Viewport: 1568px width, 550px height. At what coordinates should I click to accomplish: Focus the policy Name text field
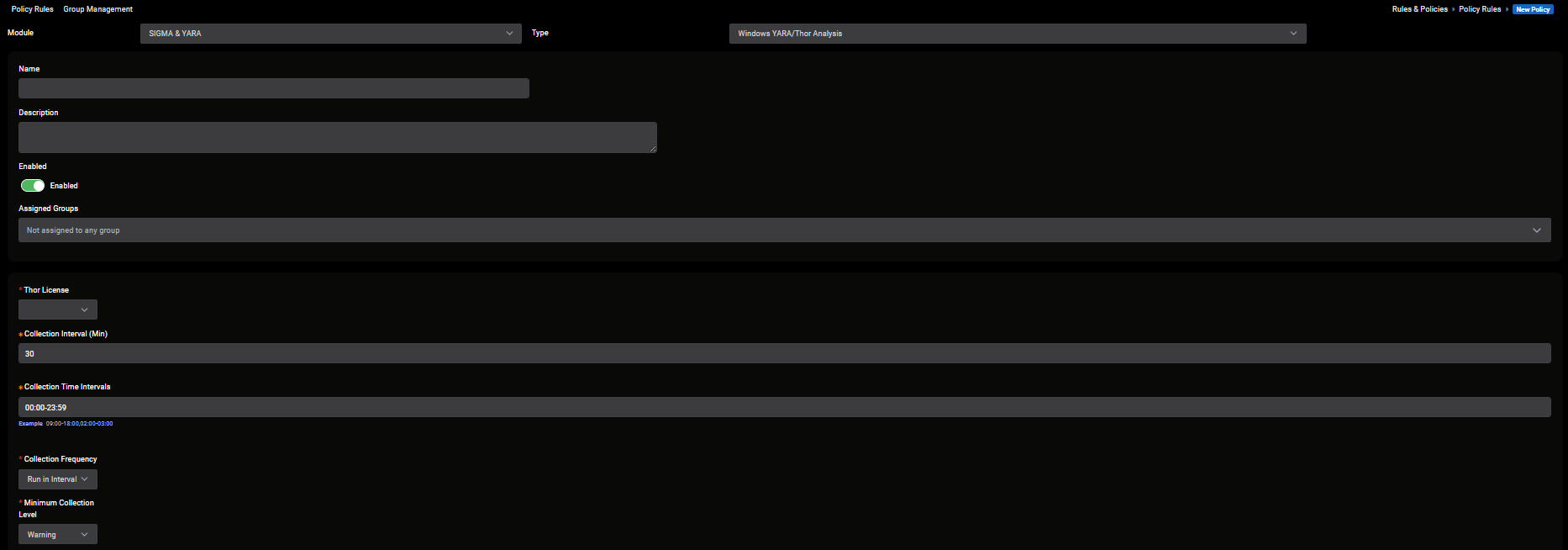coord(273,88)
